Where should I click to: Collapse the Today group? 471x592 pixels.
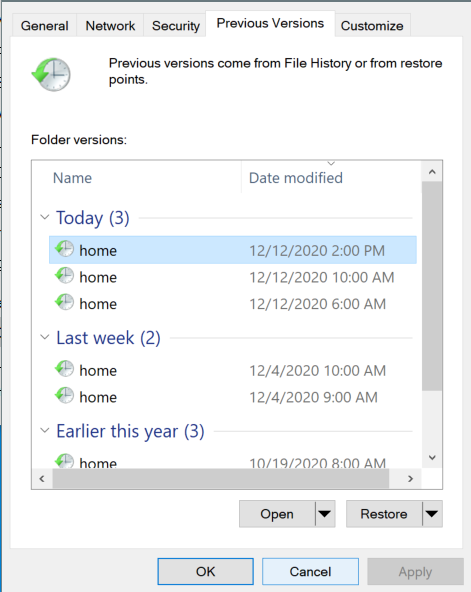[x=45, y=217]
